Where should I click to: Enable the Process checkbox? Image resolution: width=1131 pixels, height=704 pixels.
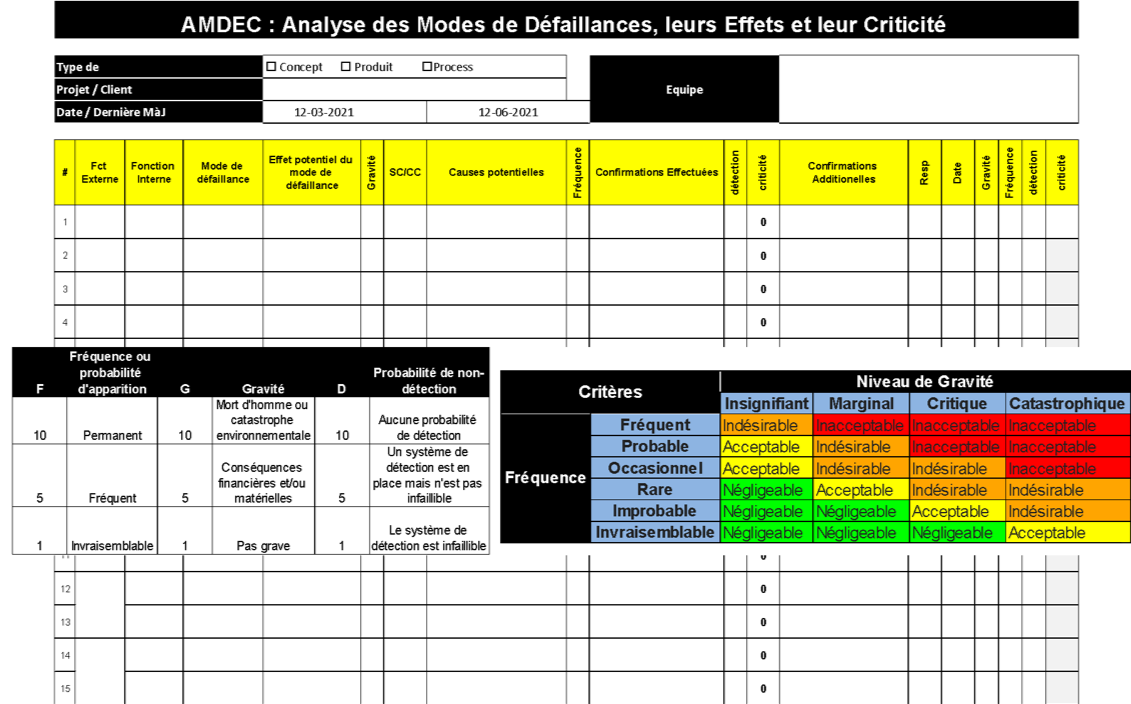point(427,66)
